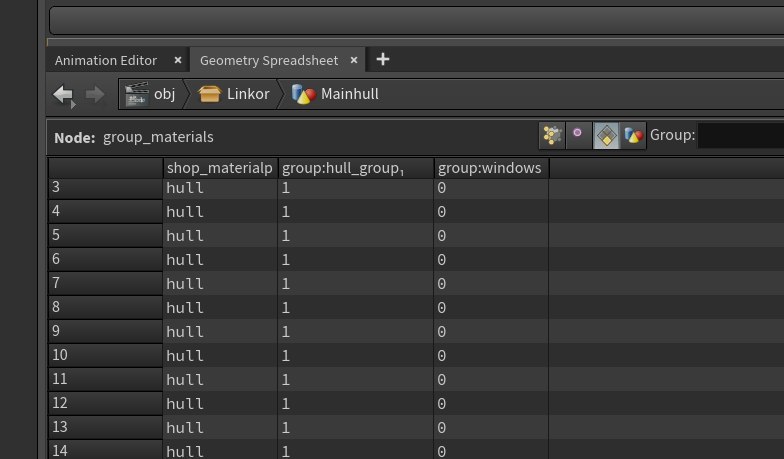Image resolution: width=784 pixels, height=459 pixels.
Task: Click the hull cell in row 12
Action: coord(220,404)
